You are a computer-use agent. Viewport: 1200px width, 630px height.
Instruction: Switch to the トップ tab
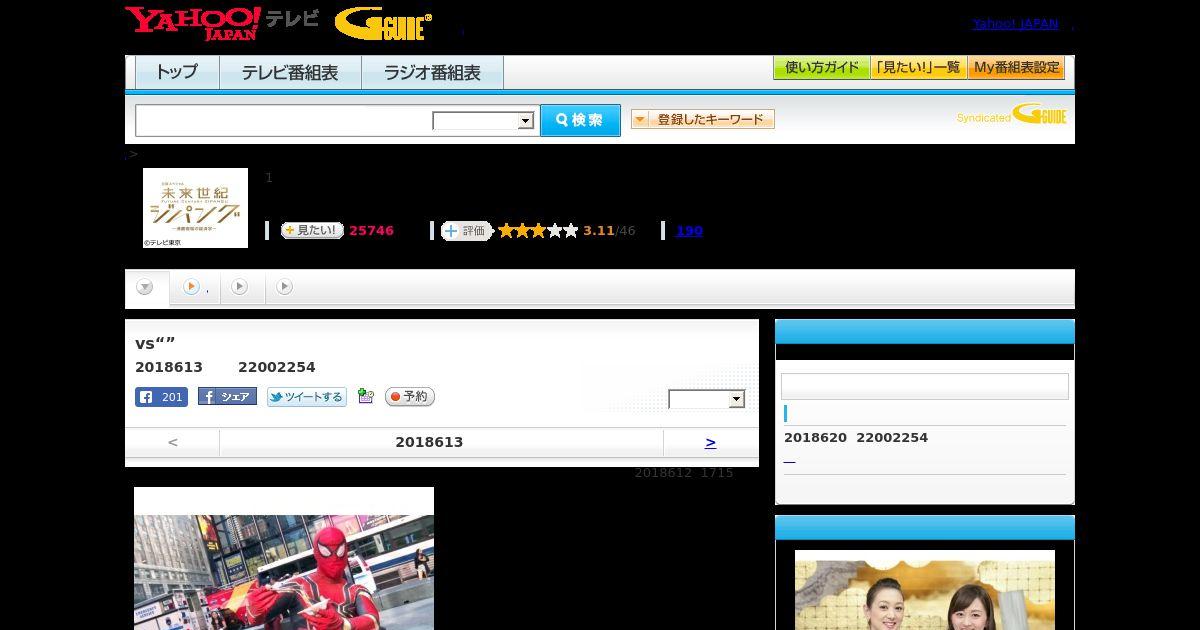coord(177,72)
